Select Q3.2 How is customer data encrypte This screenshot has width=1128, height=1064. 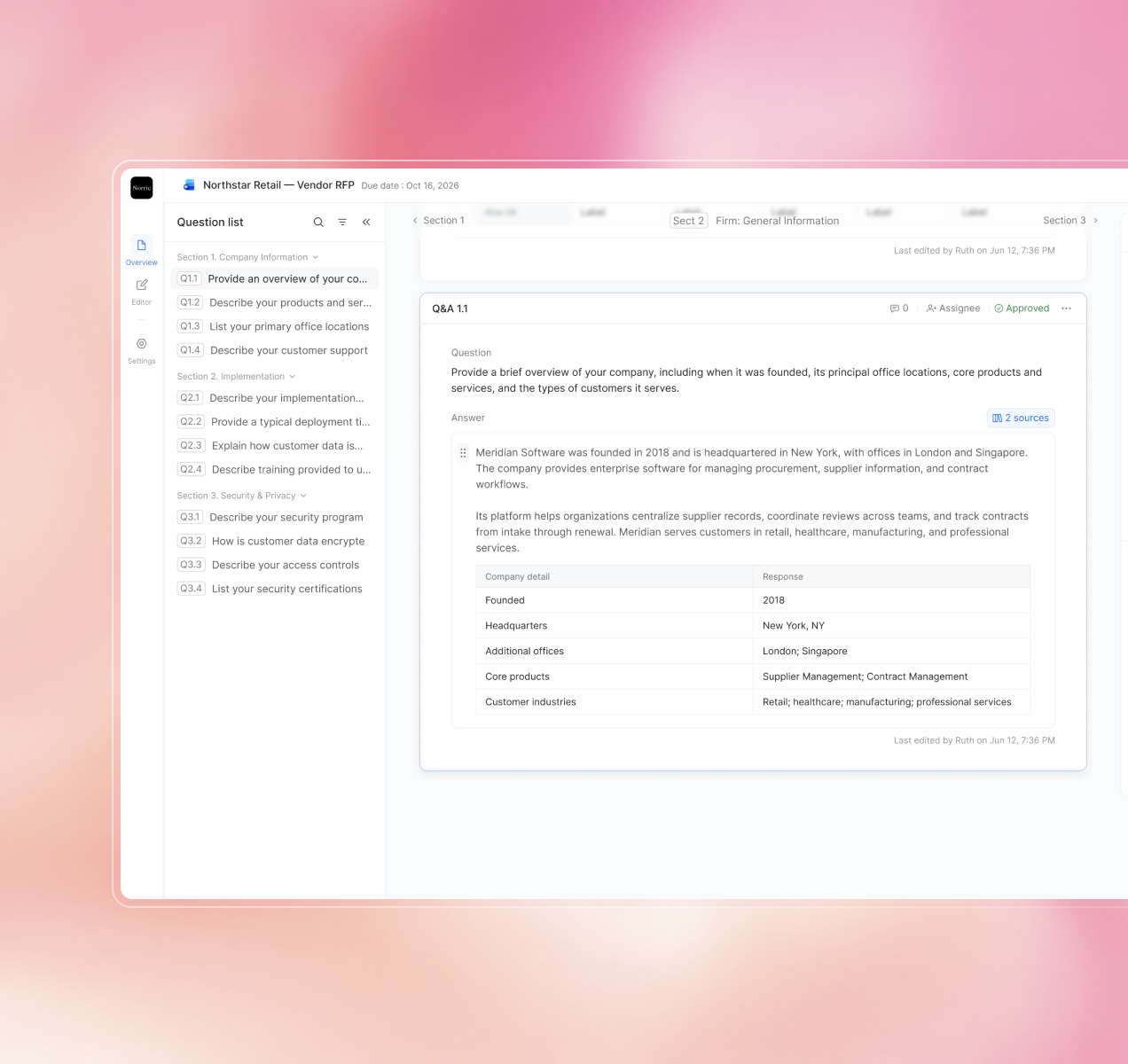coord(275,541)
